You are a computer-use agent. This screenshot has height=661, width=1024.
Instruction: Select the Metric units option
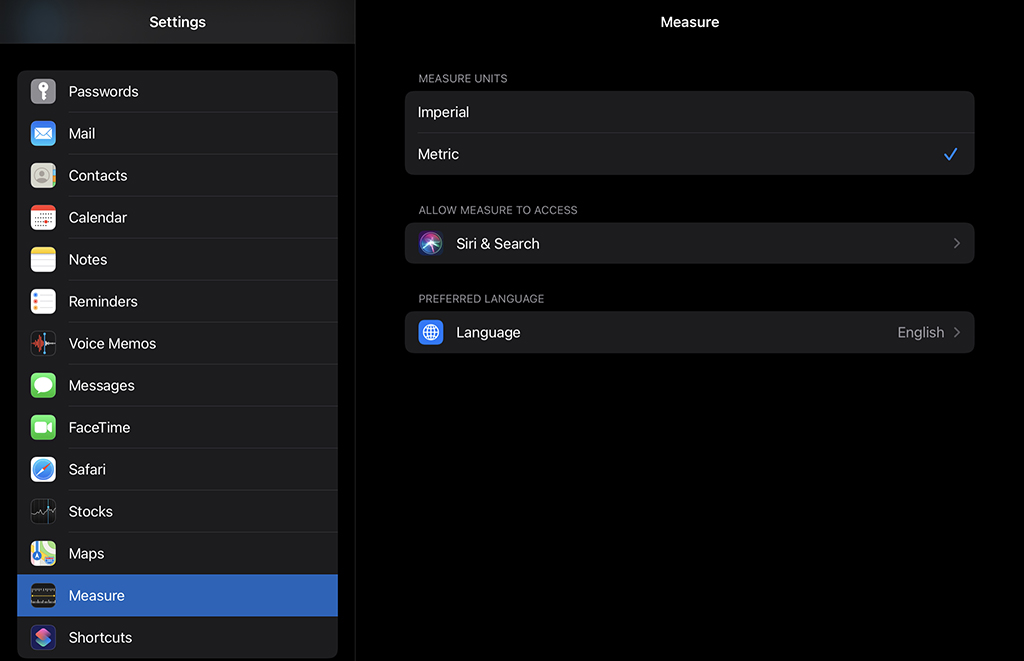pyautogui.click(x=690, y=154)
